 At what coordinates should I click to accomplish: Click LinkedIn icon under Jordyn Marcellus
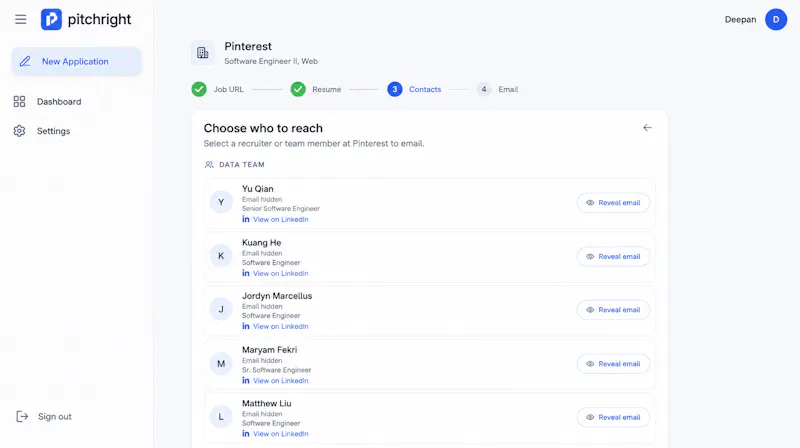pyautogui.click(x=246, y=326)
